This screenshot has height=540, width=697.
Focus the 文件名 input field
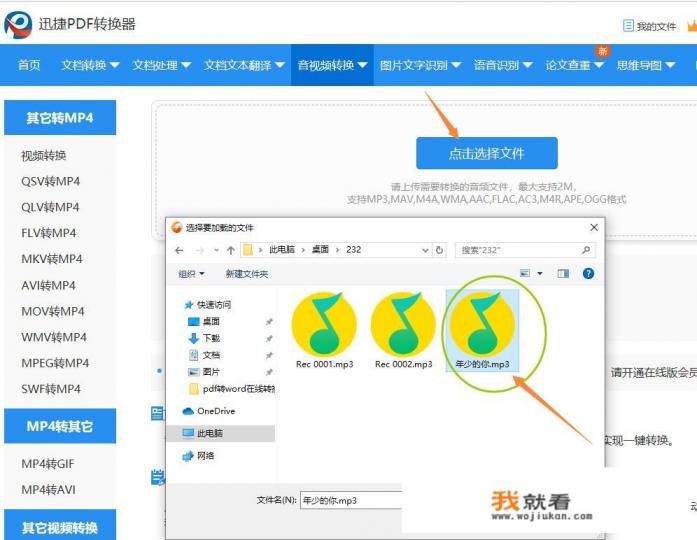coord(351,500)
